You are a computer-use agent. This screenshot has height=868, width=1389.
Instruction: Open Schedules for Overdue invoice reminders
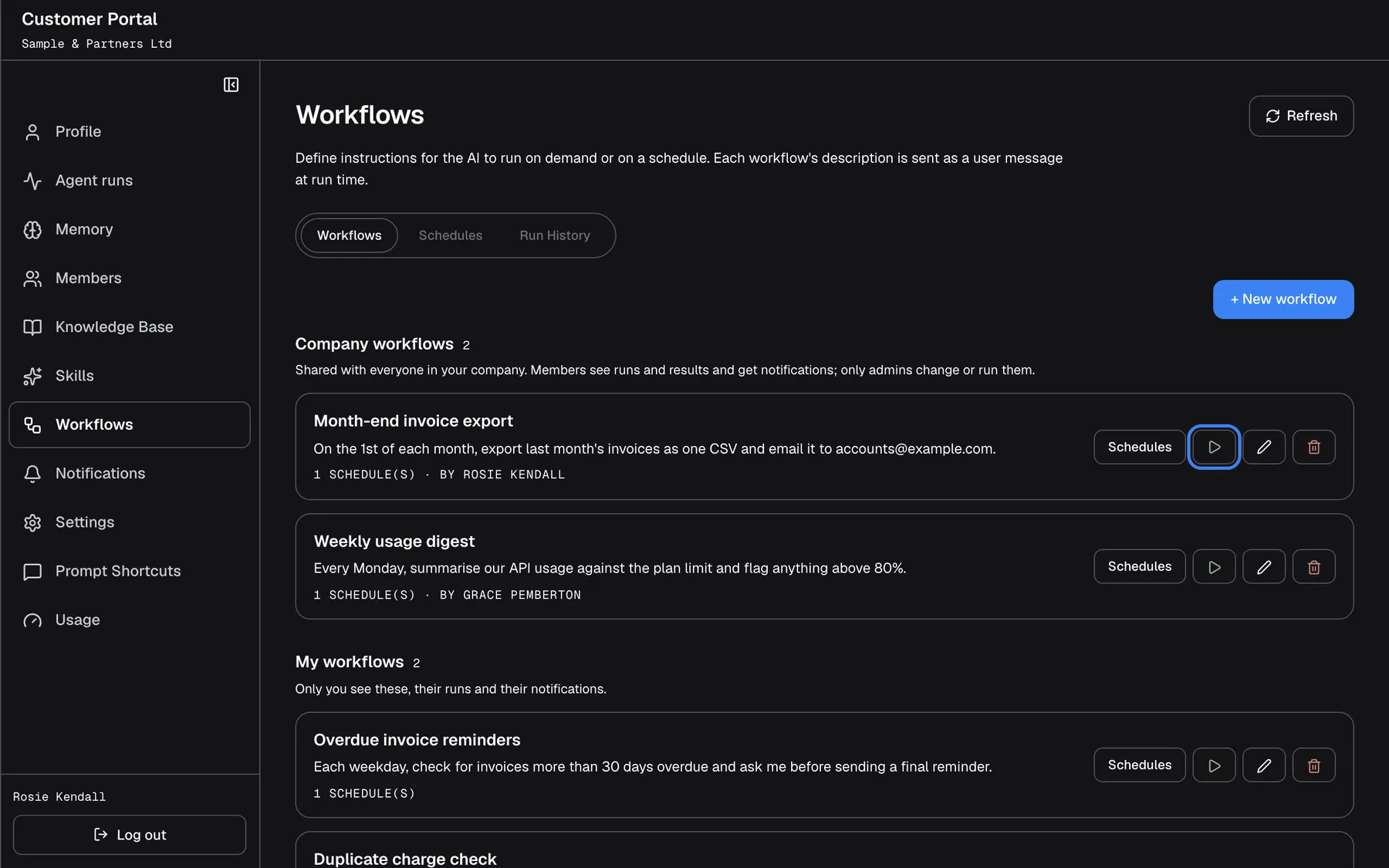tap(1140, 765)
